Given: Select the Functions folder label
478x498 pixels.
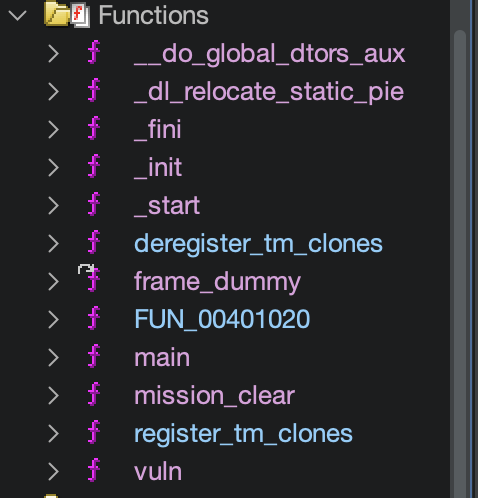Looking at the screenshot, I should [x=154, y=15].
